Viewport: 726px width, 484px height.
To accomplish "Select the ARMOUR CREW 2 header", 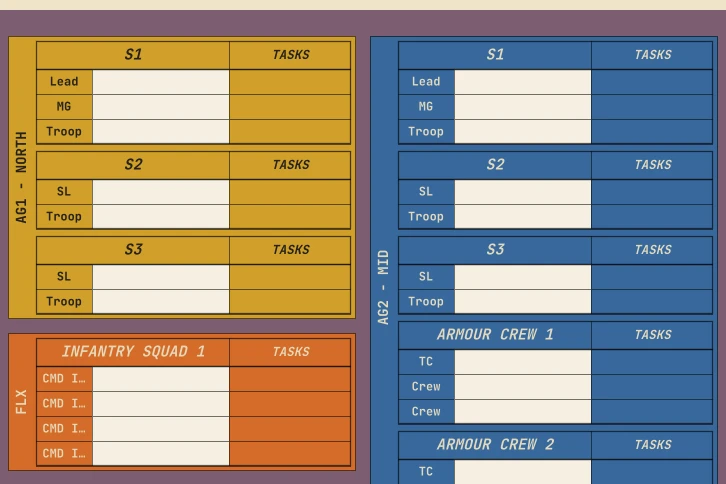I will coord(495,445).
